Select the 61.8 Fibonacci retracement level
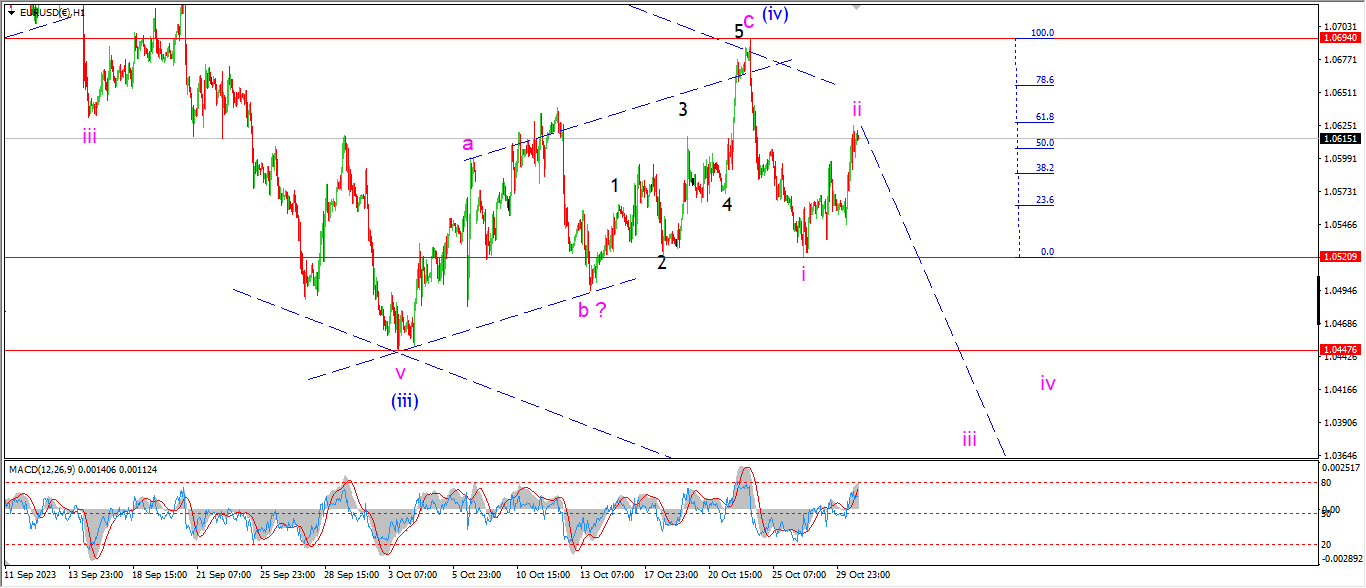 [x=1044, y=117]
